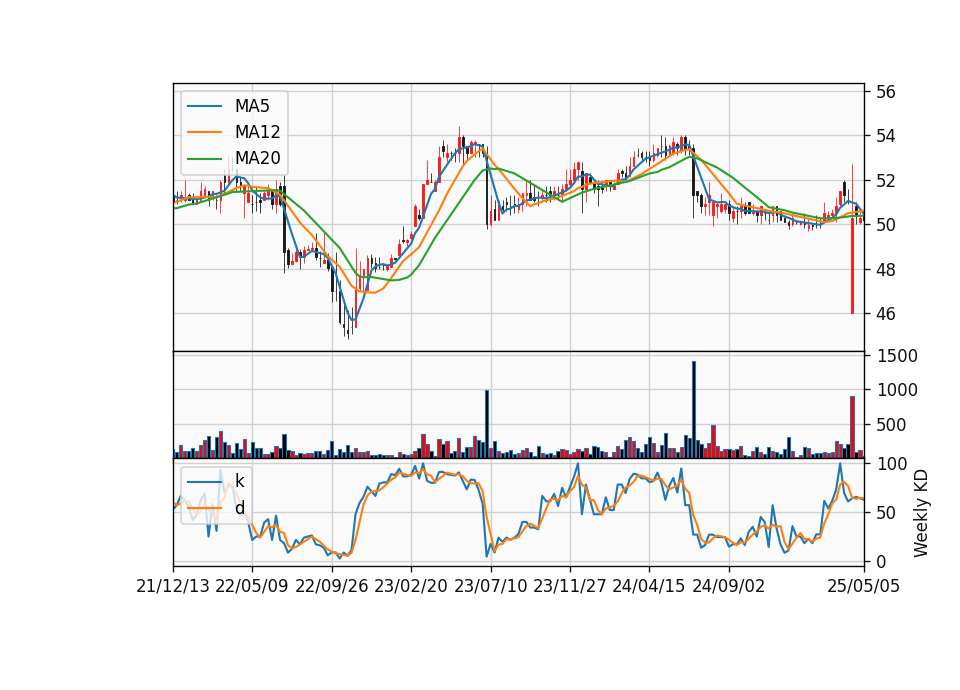The height and width of the screenshot is (690, 960).
Task: Click the 23/11/27 date tick label
Action: click(569, 587)
